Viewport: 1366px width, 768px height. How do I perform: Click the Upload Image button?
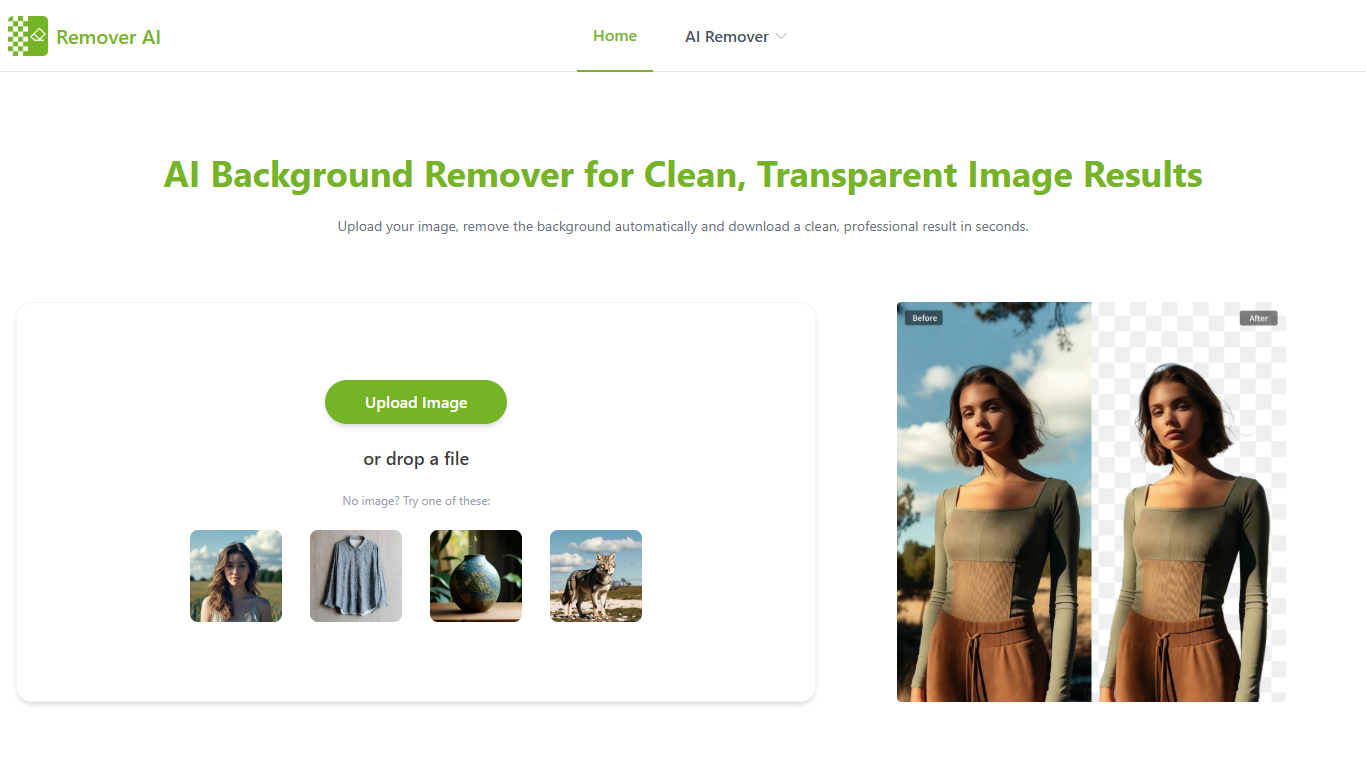pos(415,401)
